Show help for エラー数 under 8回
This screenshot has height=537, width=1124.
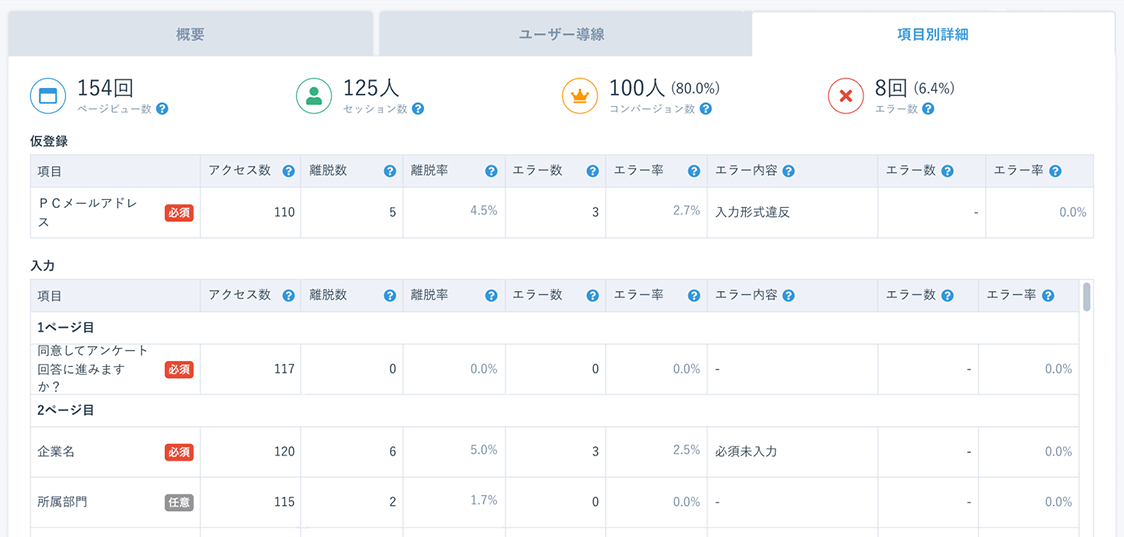[928, 109]
